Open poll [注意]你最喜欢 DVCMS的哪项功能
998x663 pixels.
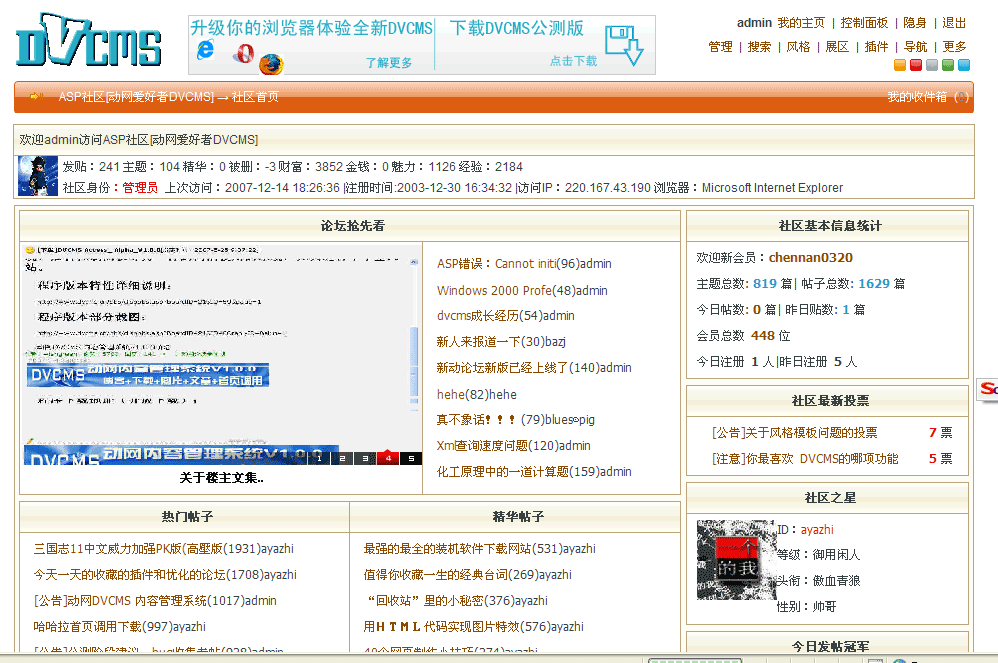(x=805, y=459)
